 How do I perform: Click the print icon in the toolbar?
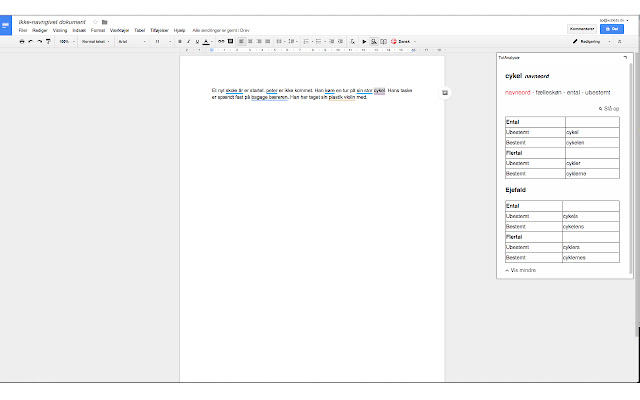pos(22,42)
